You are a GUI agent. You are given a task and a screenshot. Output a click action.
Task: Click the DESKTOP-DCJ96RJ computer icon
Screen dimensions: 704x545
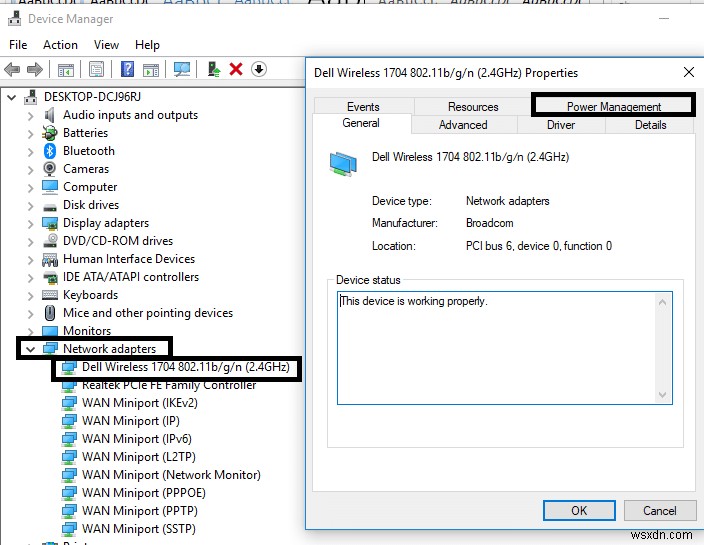pos(31,97)
